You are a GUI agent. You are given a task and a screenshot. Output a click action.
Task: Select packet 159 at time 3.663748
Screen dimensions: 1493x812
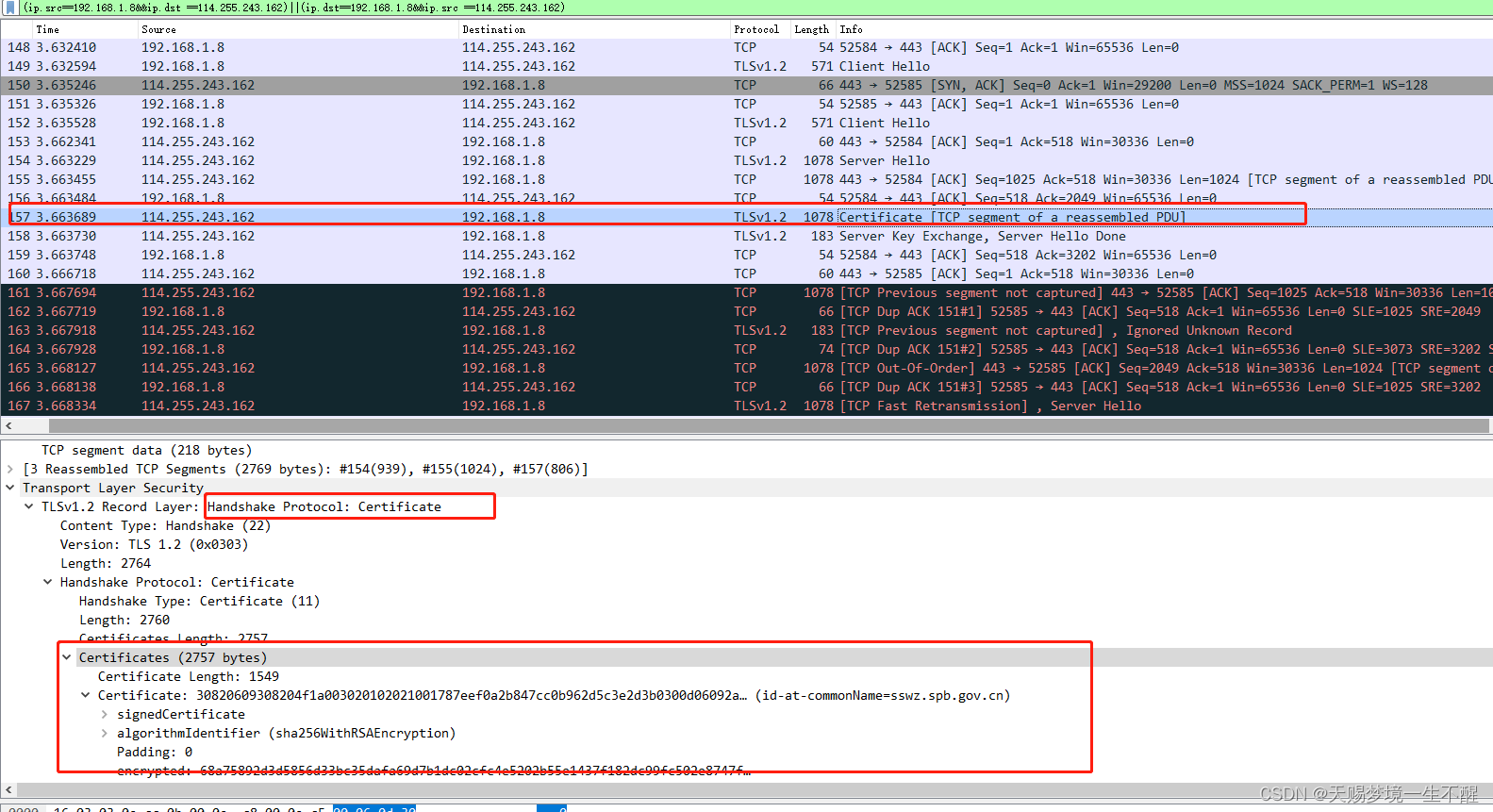[x=746, y=255]
